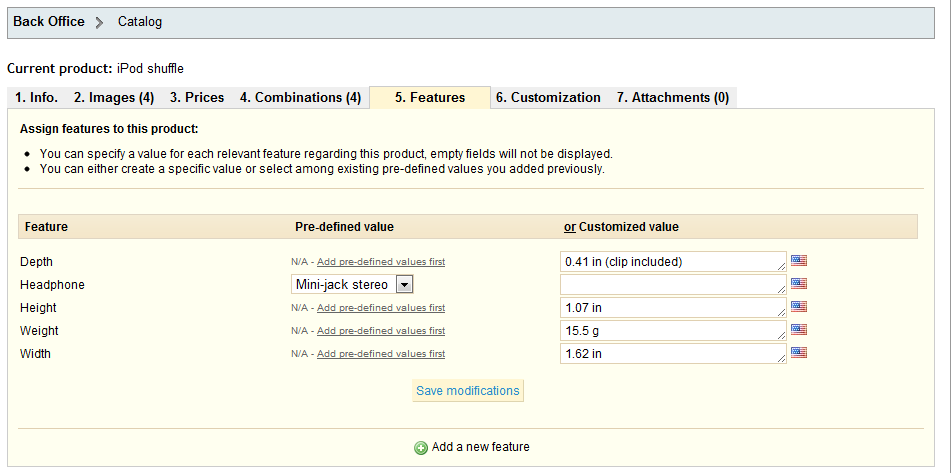Click the Depth feature label
Viewport: 951px width, 473px height.
pyautogui.click(x=36, y=262)
